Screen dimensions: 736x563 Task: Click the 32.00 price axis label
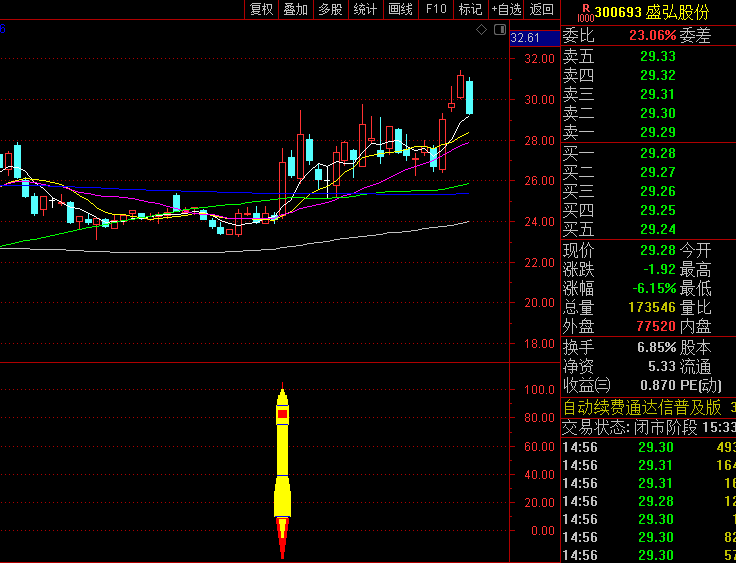pyautogui.click(x=539, y=59)
